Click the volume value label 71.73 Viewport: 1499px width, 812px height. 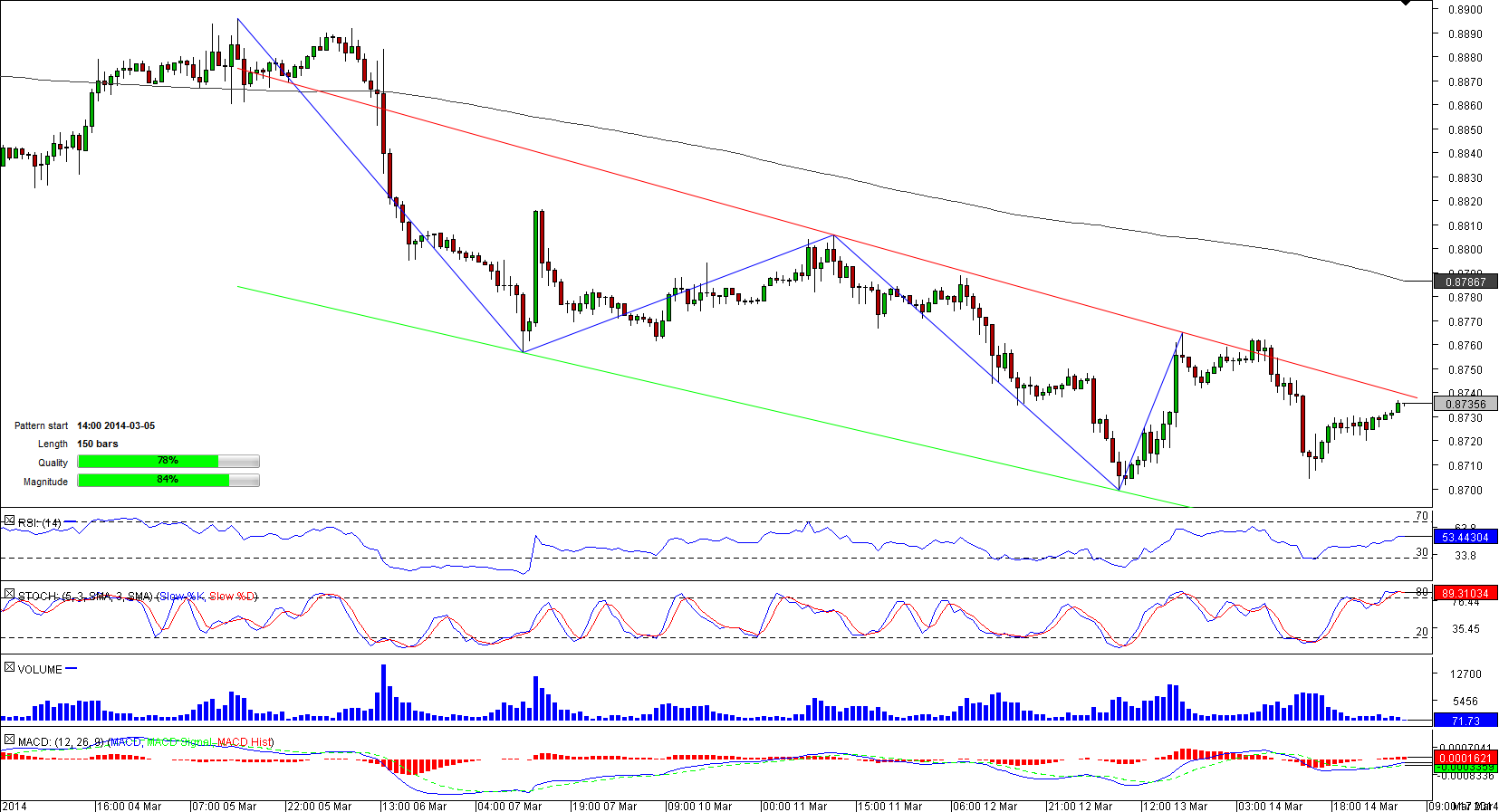[1465, 721]
